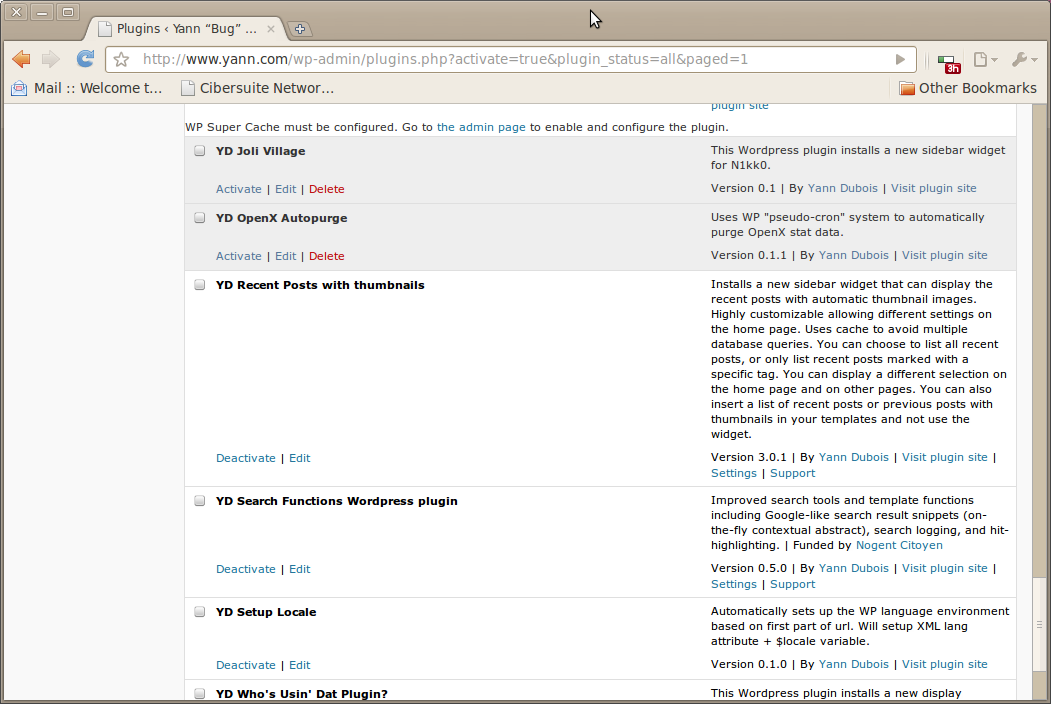Activate the YD OpenX Autopurge plugin

coord(239,256)
